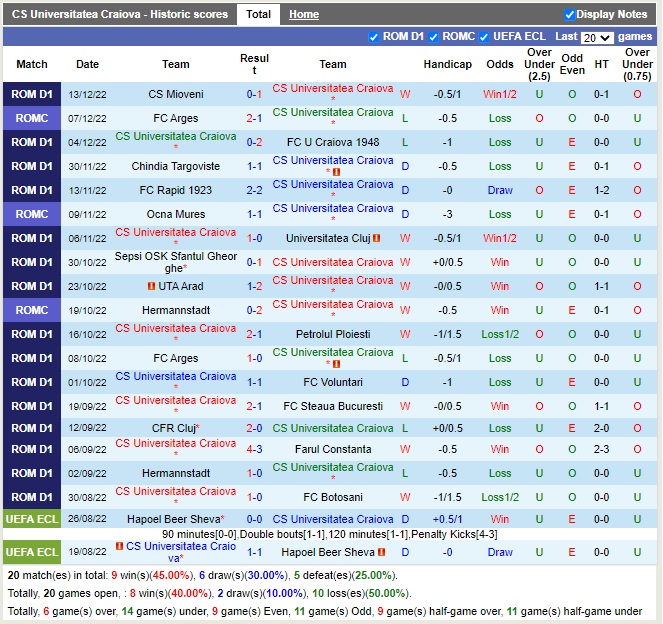Click the ROMC badge for the Ocna Mures match
663x624 pixels.
pos(31,214)
